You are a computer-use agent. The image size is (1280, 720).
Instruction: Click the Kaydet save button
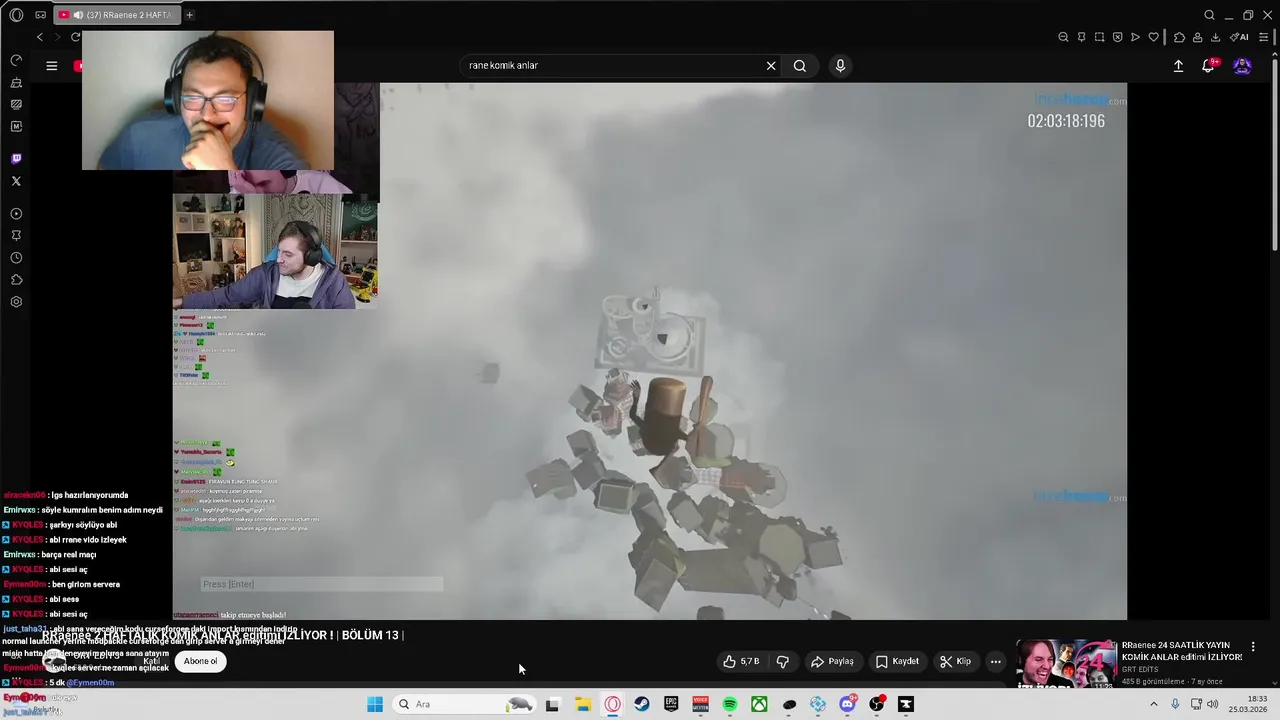897,661
